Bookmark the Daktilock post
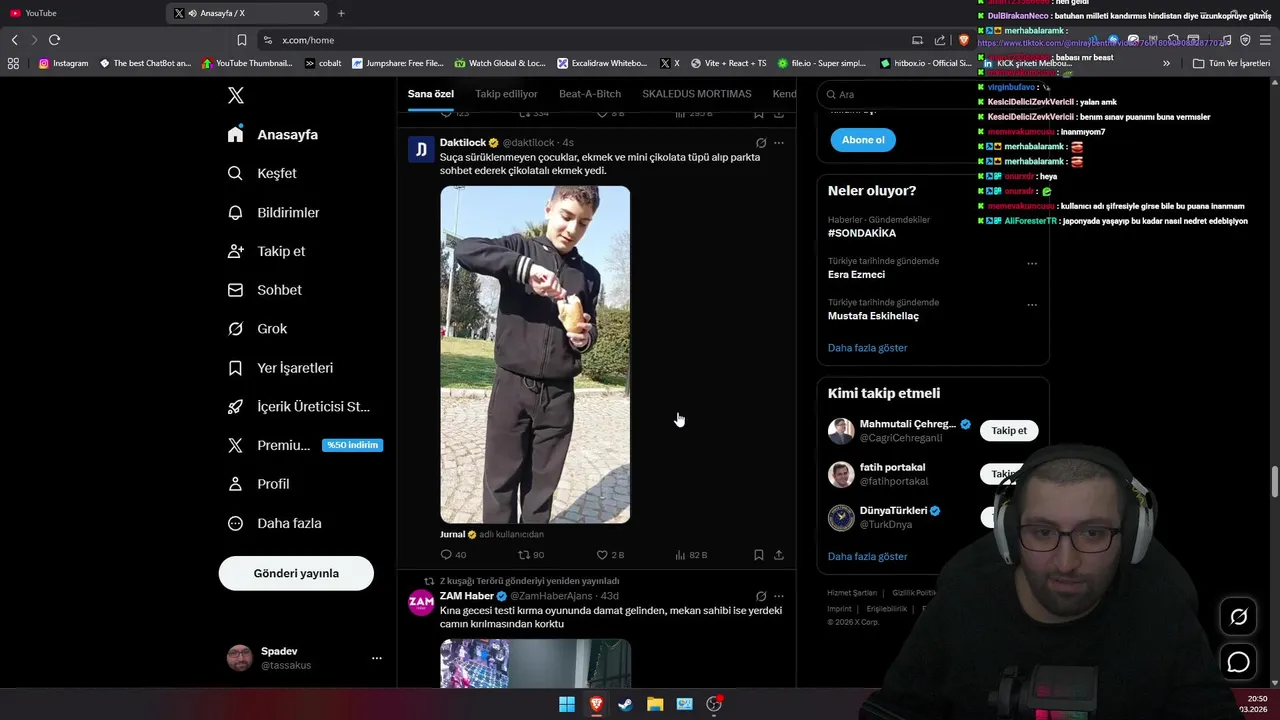 [x=759, y=555]
